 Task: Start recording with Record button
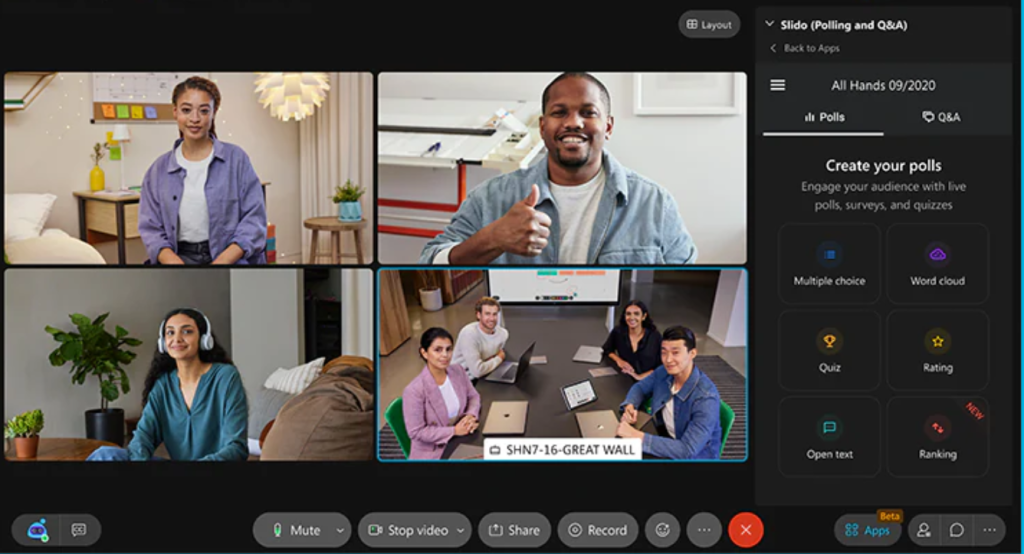click(597, 530)
